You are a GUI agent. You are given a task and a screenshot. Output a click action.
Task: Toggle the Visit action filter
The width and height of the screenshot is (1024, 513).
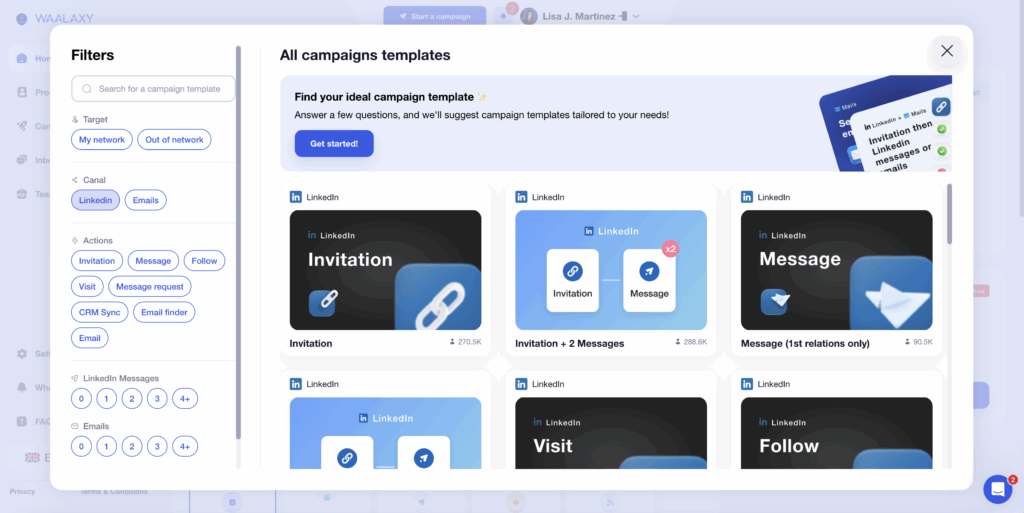point(87,287)
